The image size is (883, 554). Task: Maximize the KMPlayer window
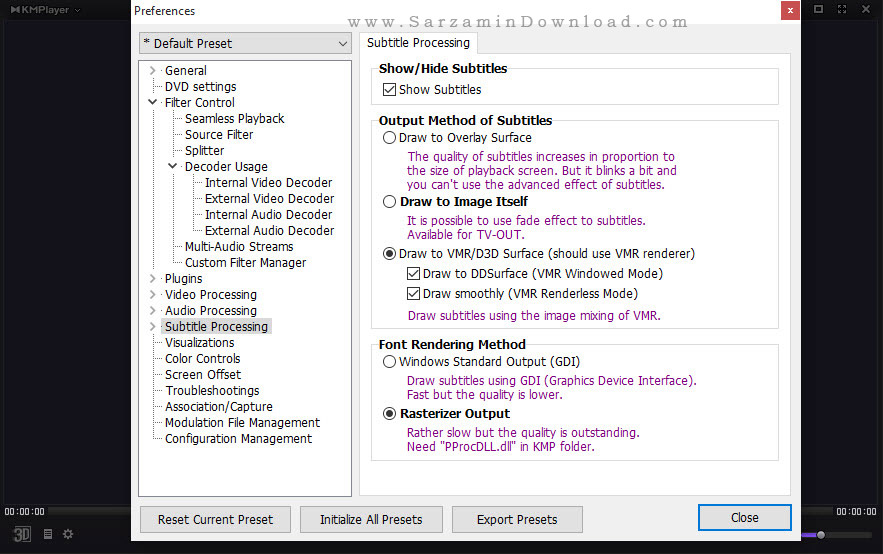tap(818, 9)
